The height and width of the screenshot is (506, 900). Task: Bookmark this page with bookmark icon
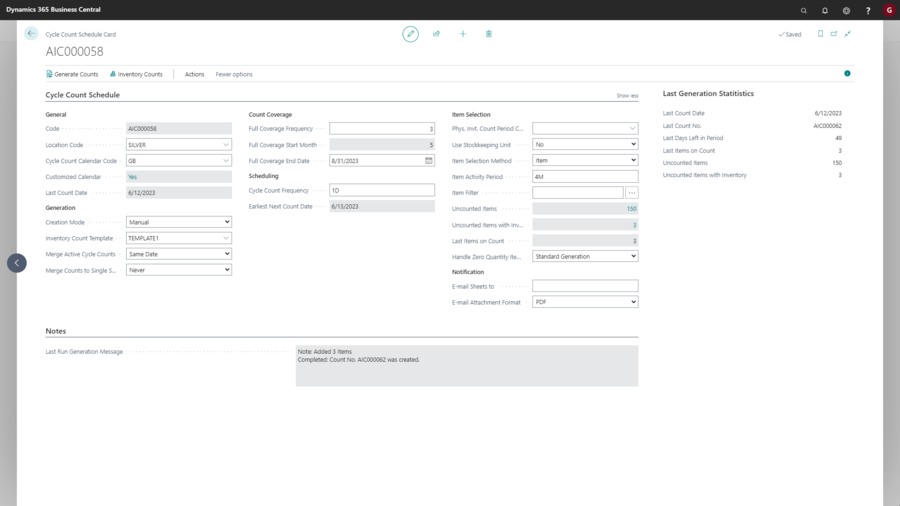point(820,34)
